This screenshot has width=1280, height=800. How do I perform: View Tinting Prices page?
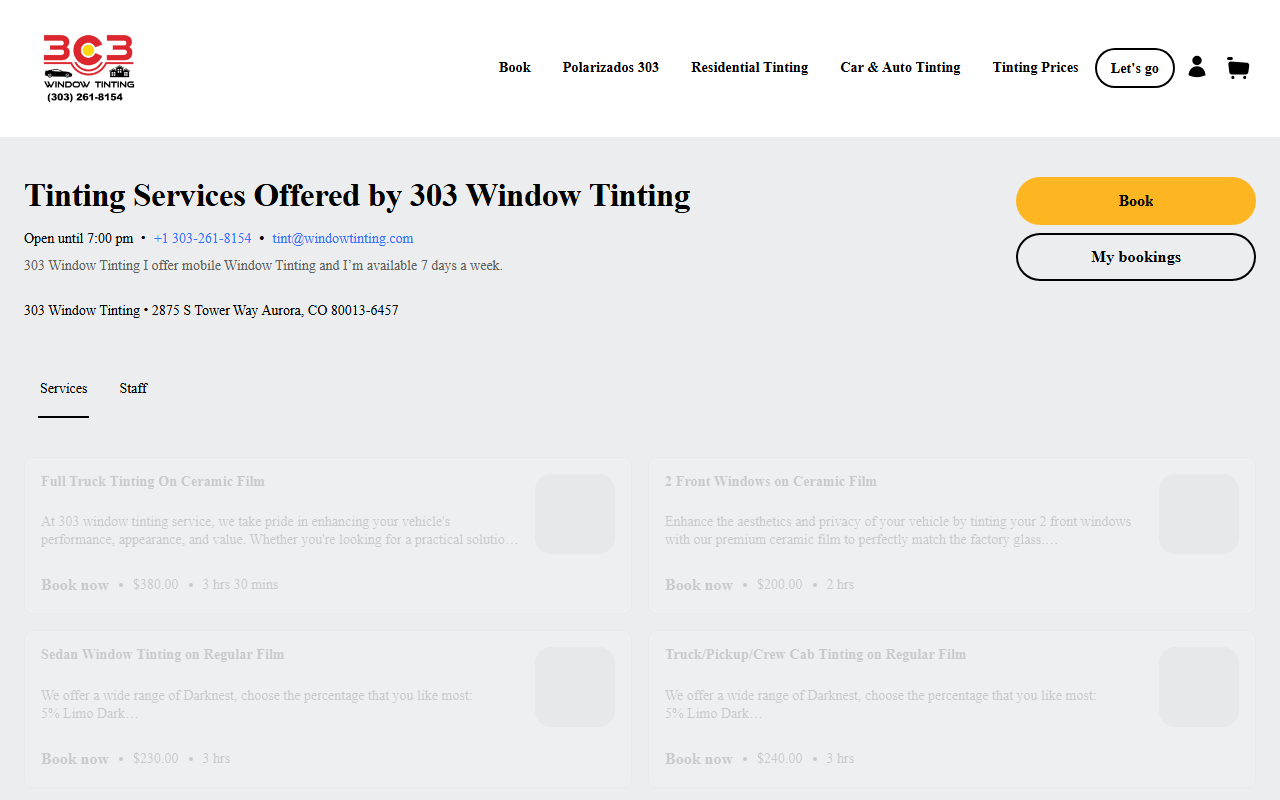(x=1036, y=68)
